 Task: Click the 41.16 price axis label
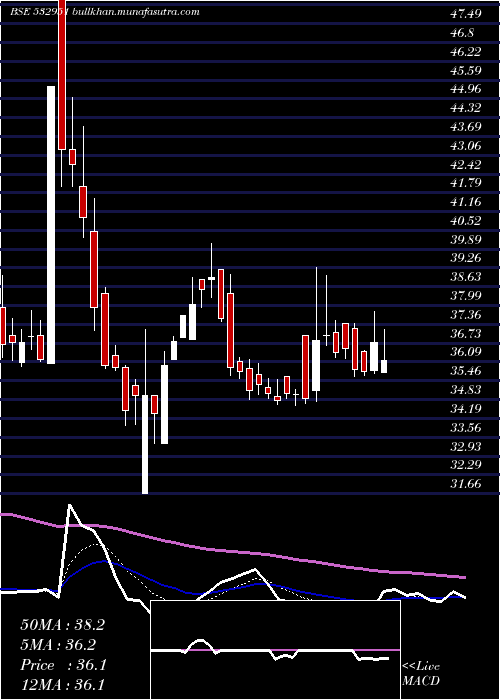(466, 202)
